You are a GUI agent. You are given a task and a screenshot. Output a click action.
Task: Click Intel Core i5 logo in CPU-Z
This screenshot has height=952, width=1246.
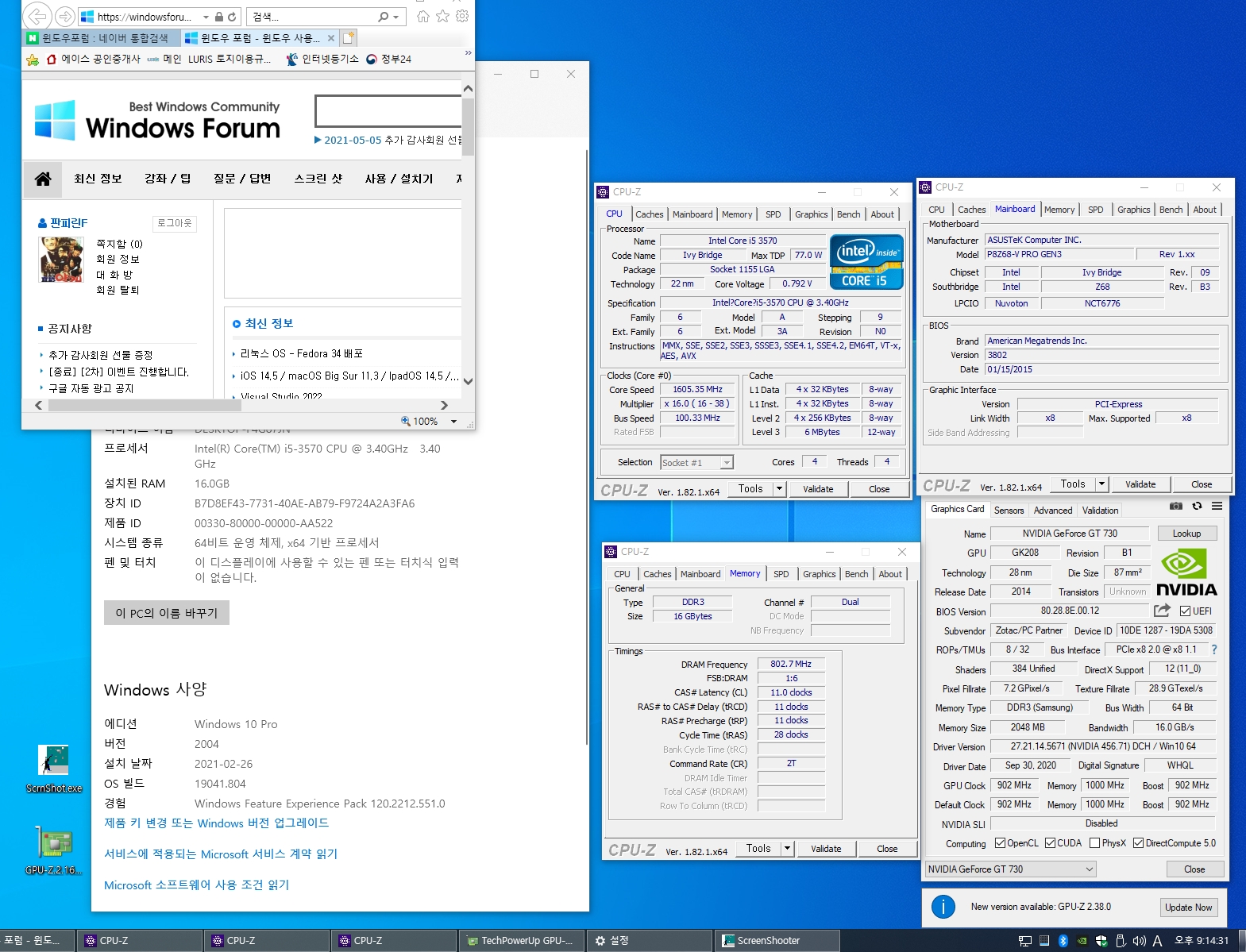coord(867,262)
